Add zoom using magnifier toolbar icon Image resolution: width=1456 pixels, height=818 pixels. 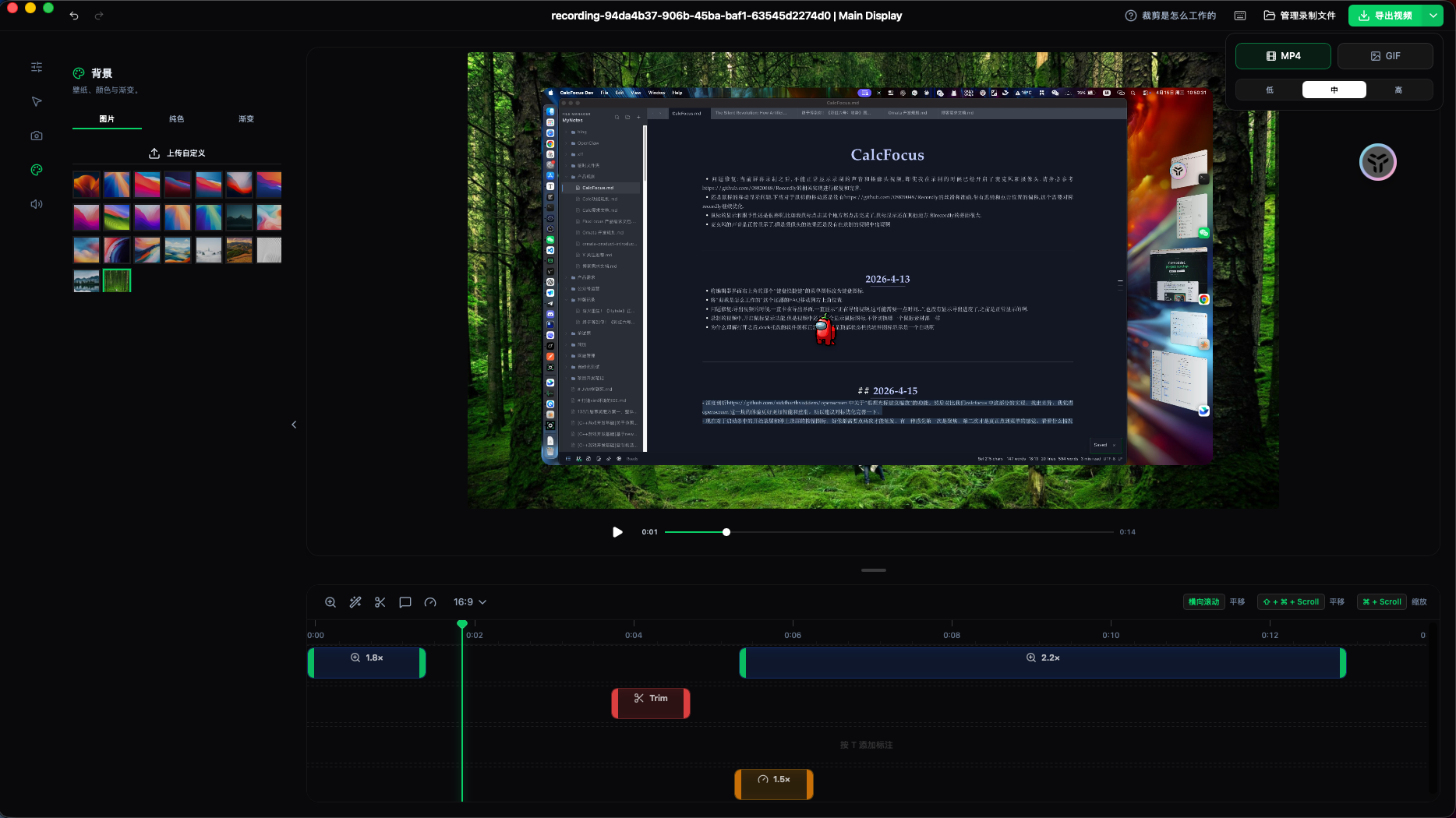[330, 602]
